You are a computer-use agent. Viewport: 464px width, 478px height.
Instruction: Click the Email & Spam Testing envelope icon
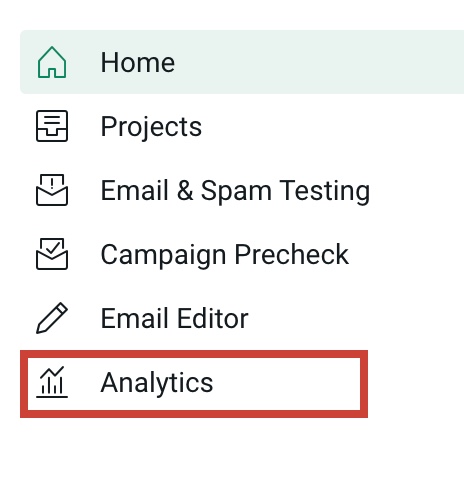pyautogui.click(x=52, y=190)
